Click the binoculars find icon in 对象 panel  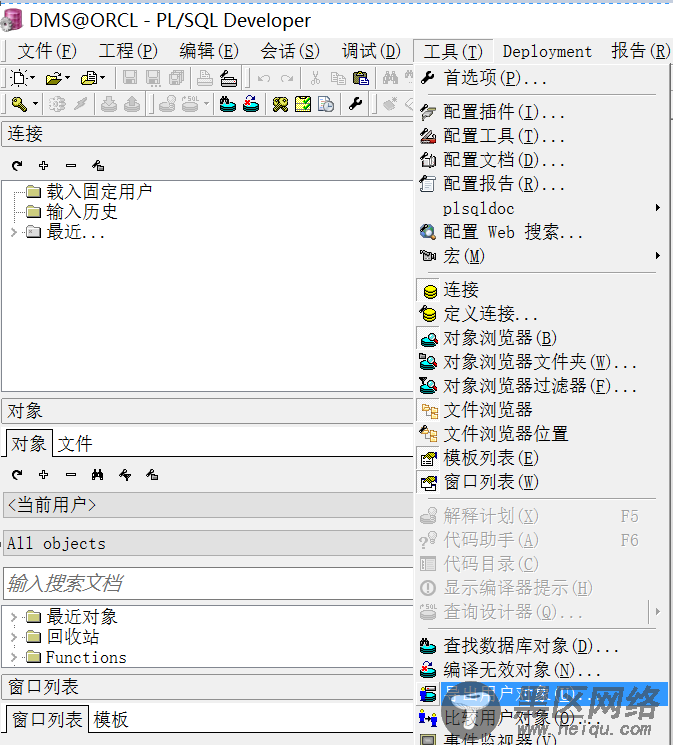pyautogui.click(x=98, y=474)
